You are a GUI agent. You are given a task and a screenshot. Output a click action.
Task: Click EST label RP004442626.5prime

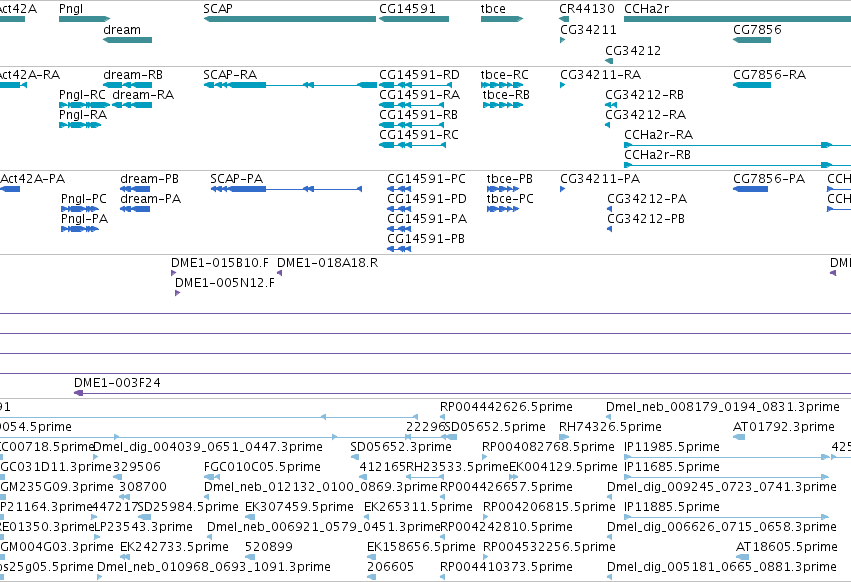coord(506,407)
